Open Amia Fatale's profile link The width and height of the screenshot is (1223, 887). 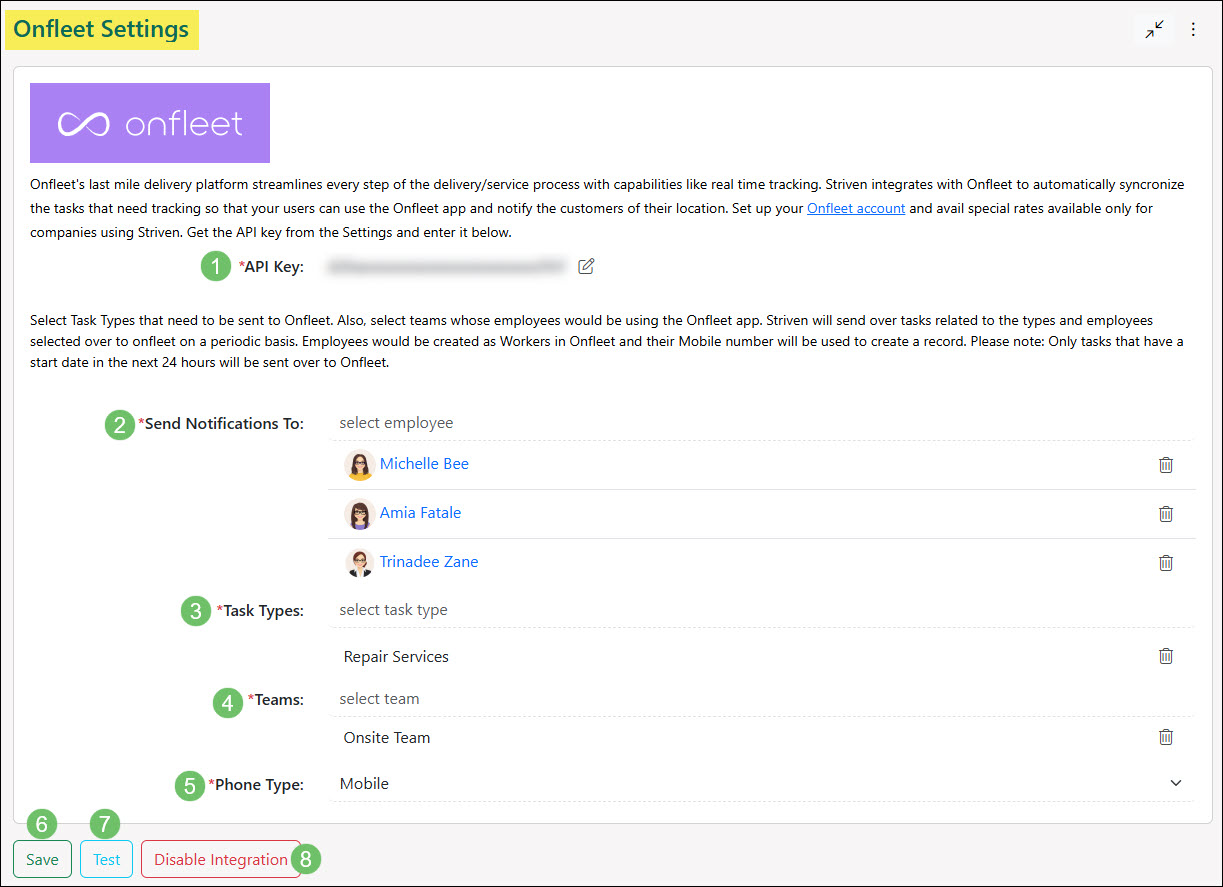coord(420,513)
